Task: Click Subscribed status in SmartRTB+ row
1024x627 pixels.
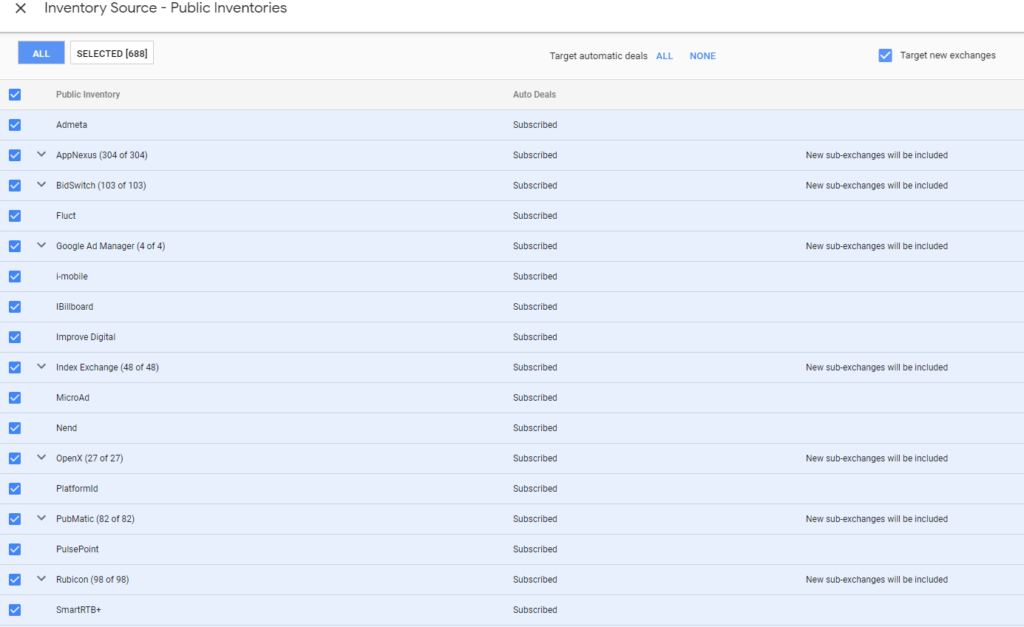Action: pyautogui.click(x=535, y=610)
